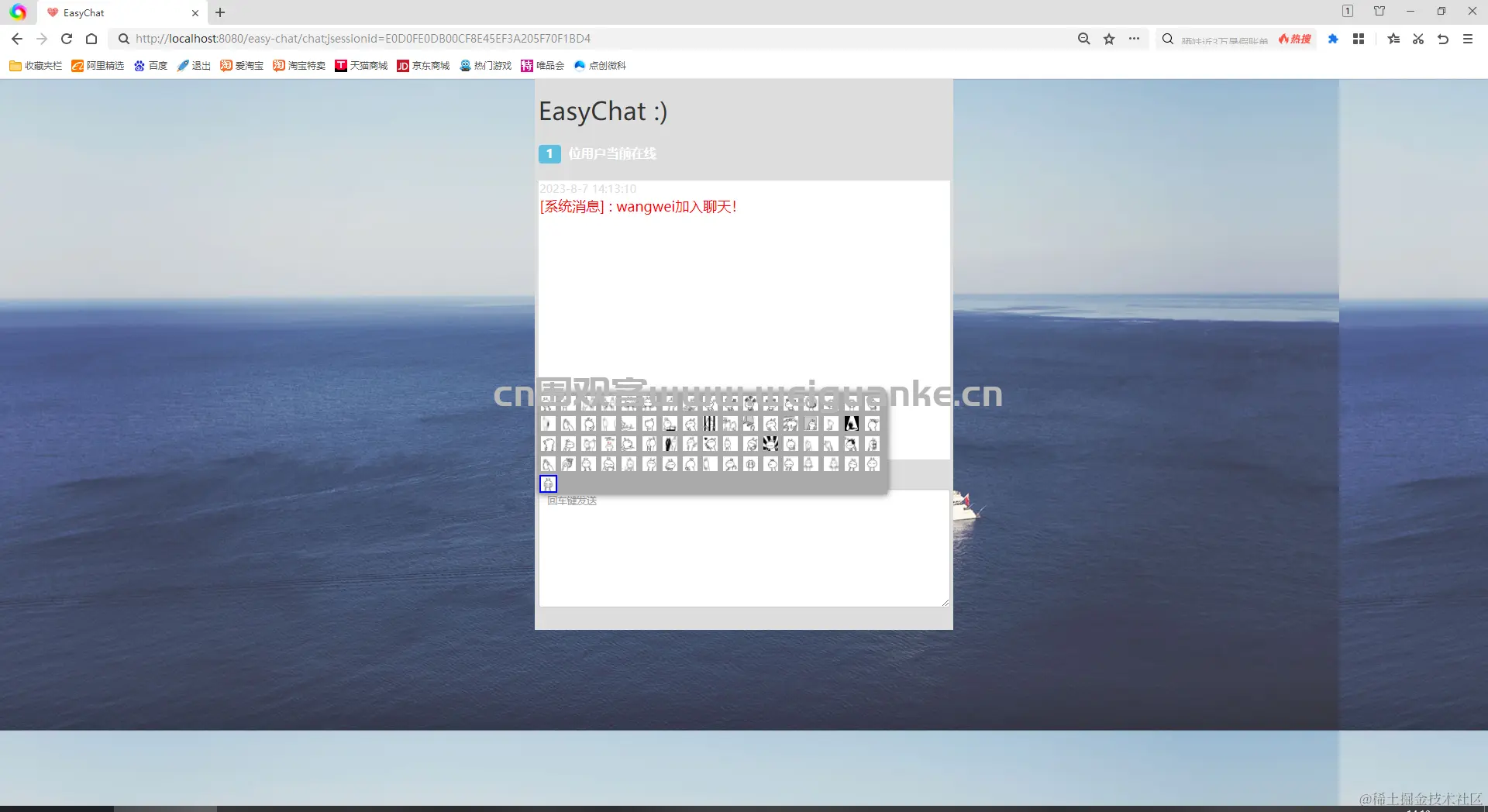The image size is (1488, 812).
Task: Bookmark this page with the star icon
Action: coord(1109,39)
